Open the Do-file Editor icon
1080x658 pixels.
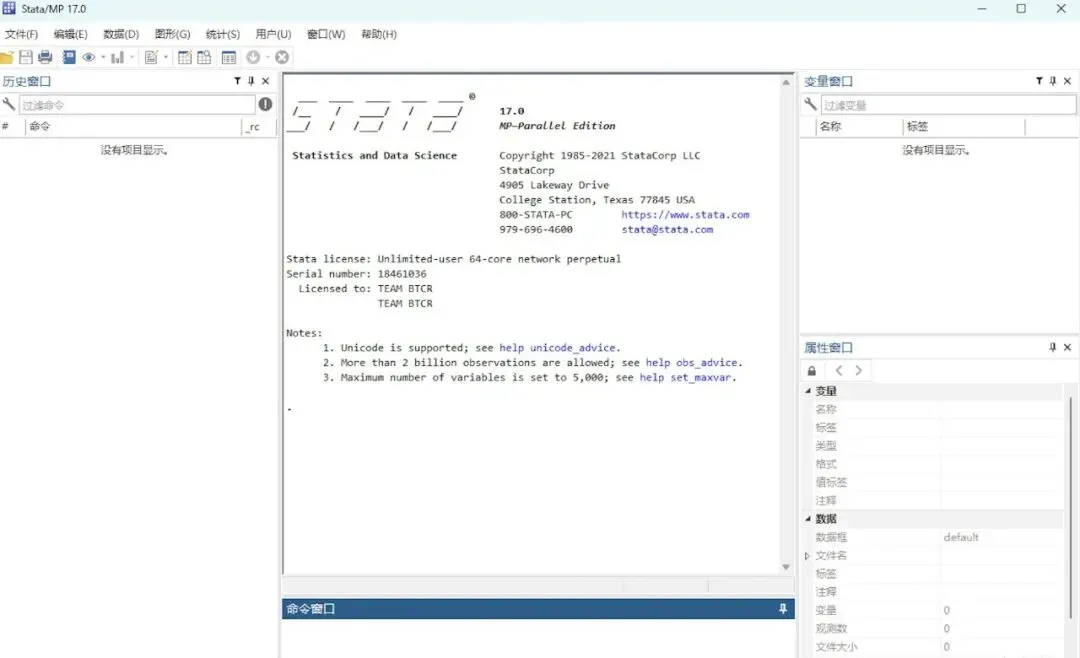click(152, 57)
